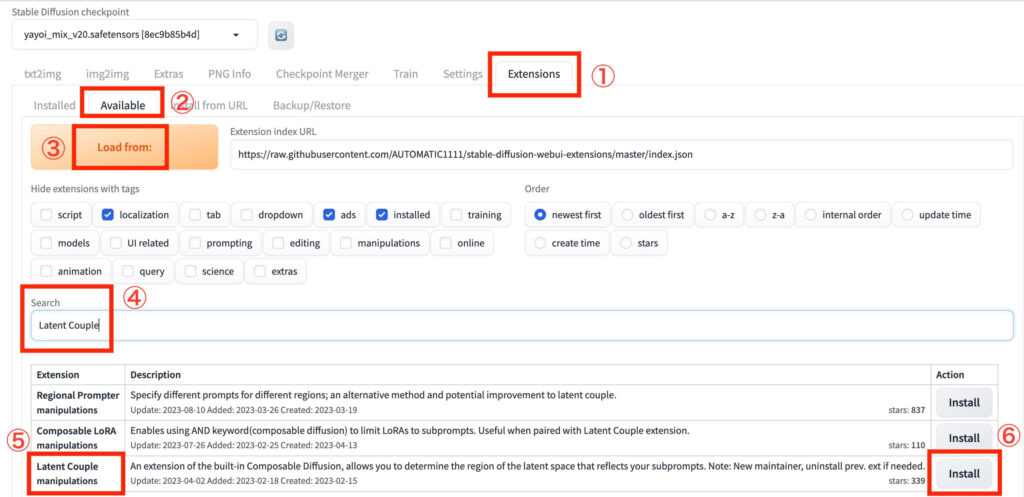
Task: Open the Backup/Restore sub-tab
Action: (x=311, y=105)
